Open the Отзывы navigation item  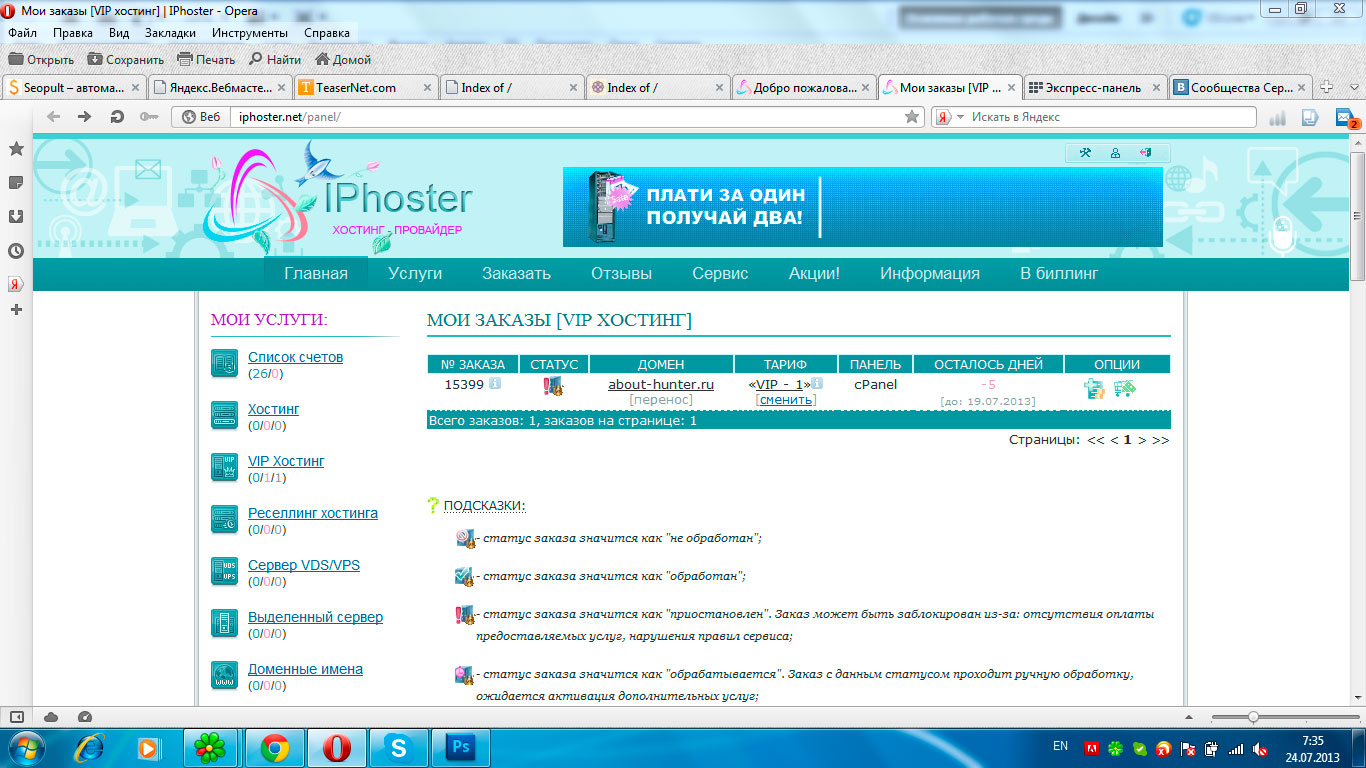tap(621, 273)
